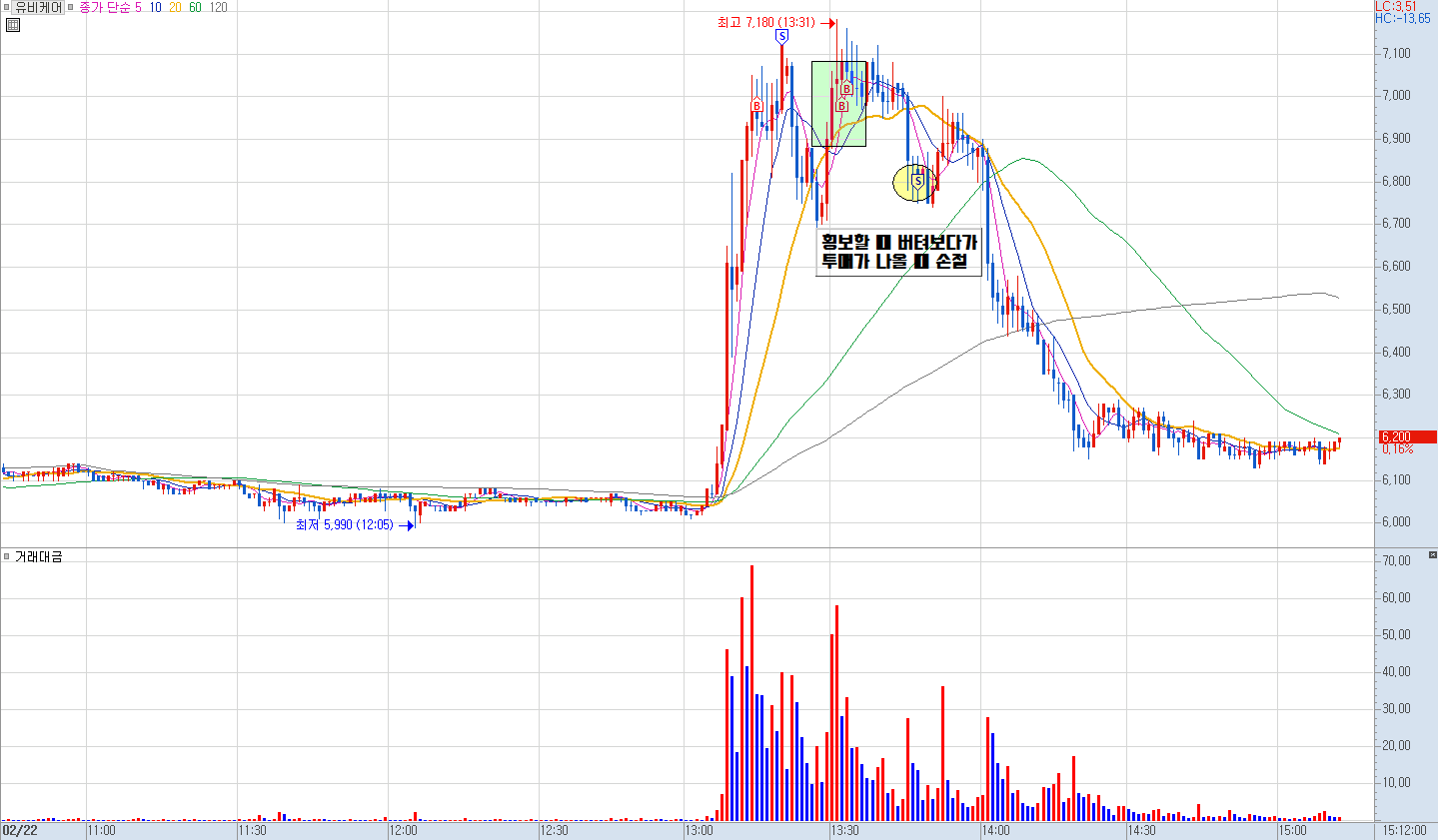Viewport: 1438px width, 840px height.
Task: Click the 6,800 price axis value
Action: point(1396,181)
